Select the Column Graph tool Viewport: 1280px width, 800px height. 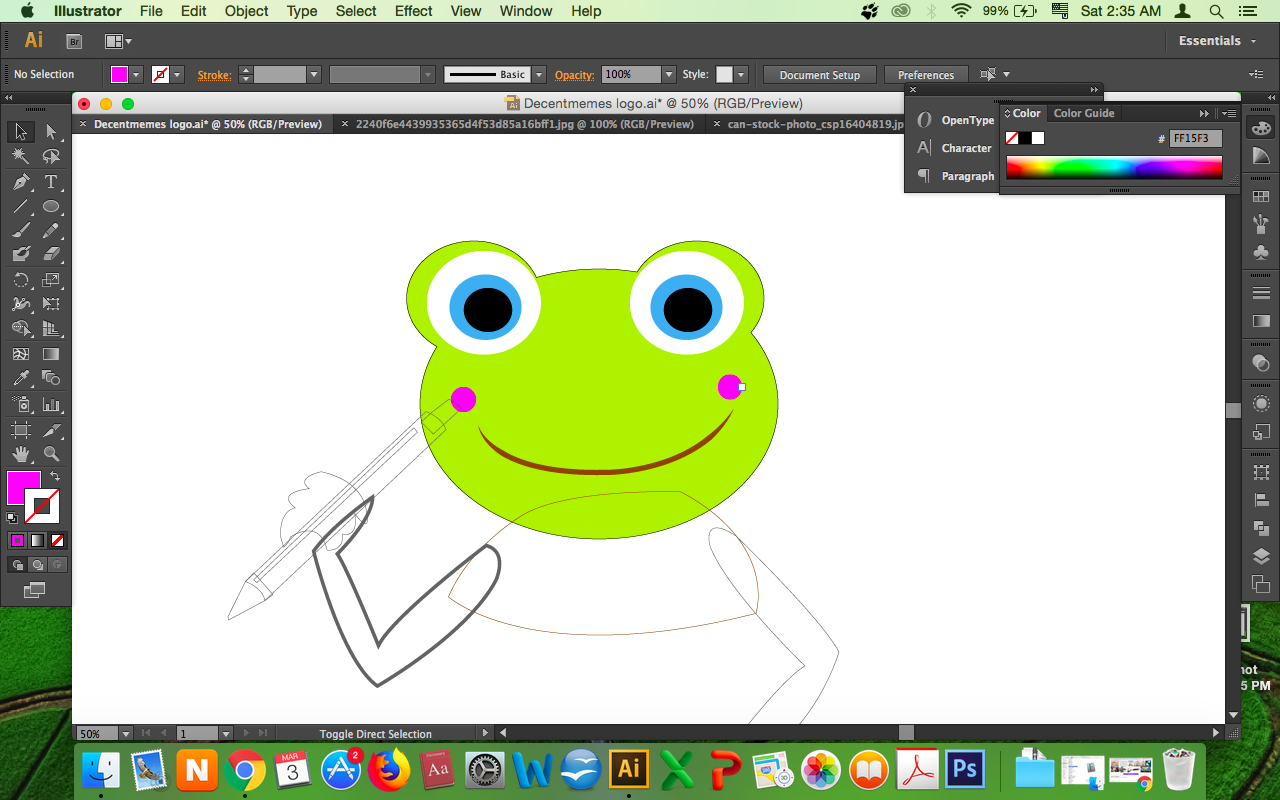(52, 404)
